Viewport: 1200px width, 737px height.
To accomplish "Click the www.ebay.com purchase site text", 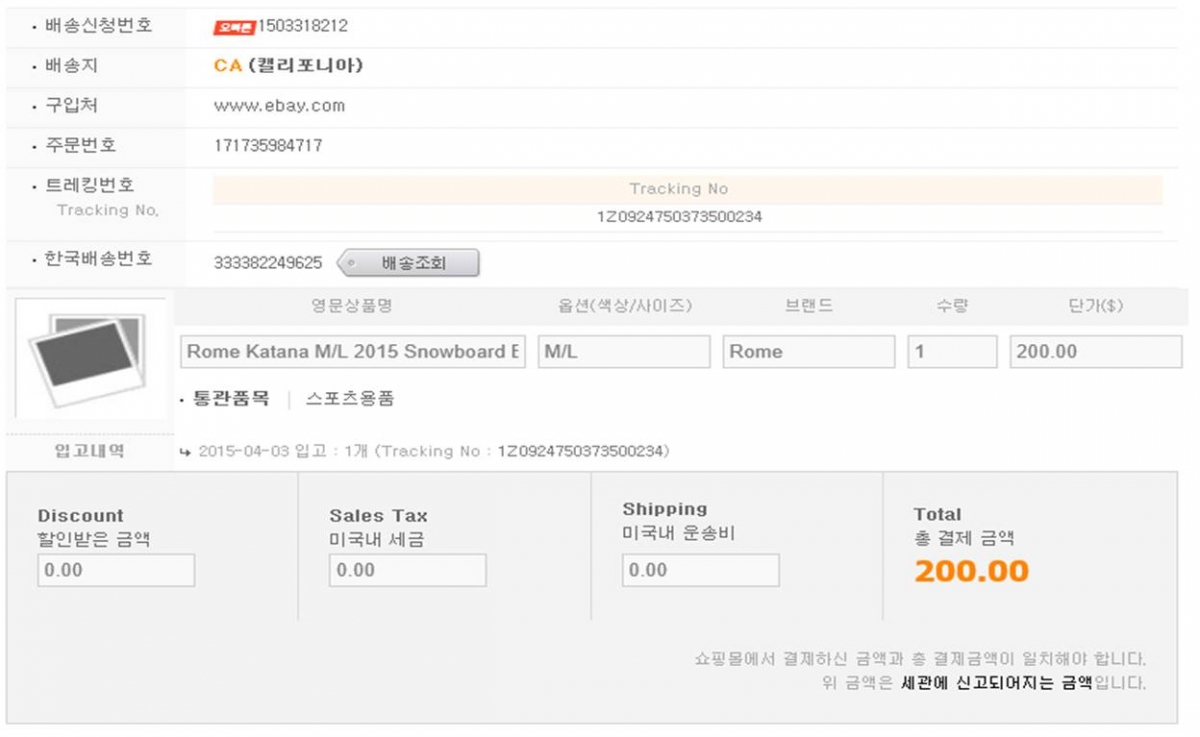I will [279, 106].
